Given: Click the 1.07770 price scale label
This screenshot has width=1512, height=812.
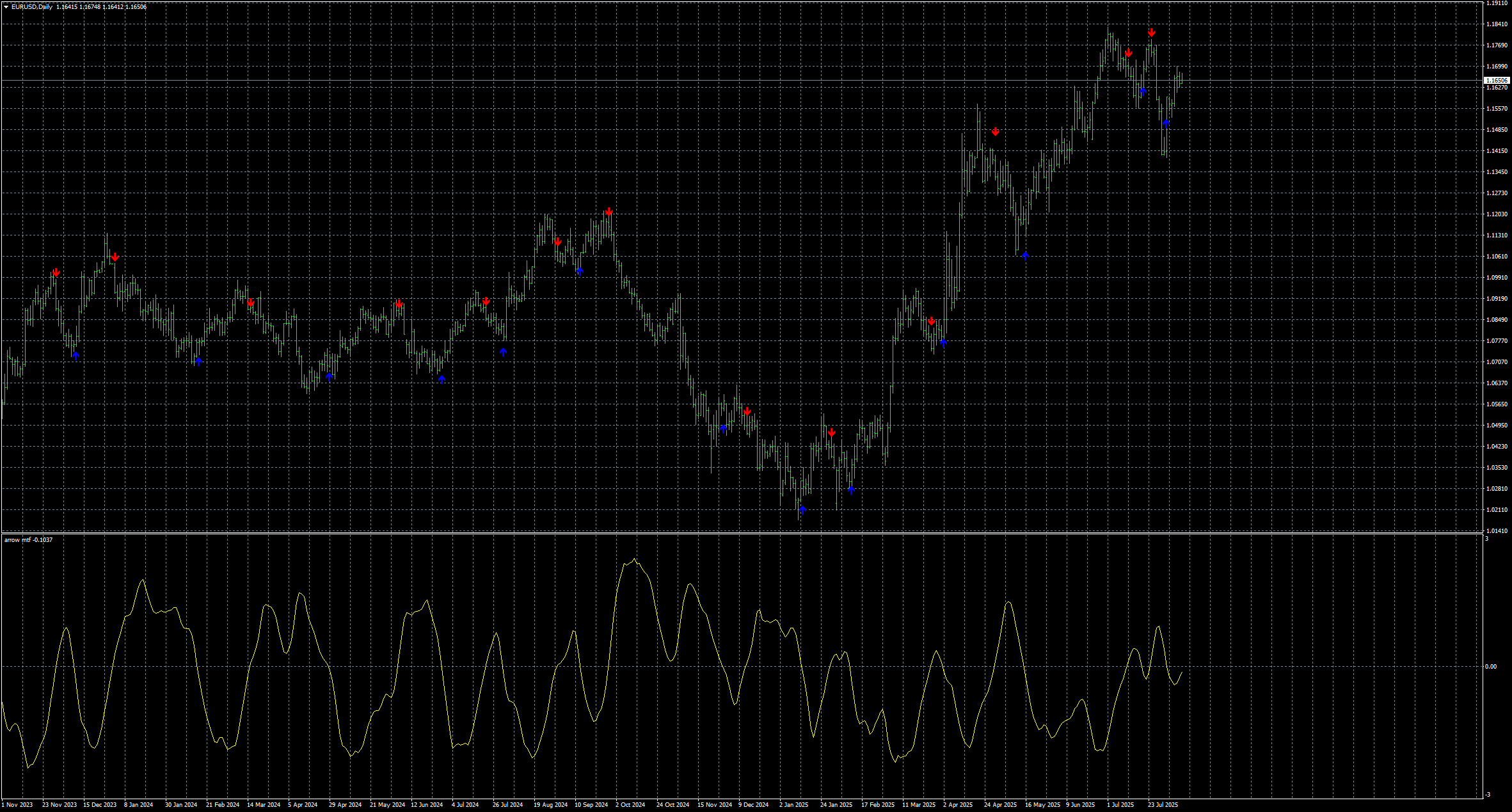Looking at the screenshot, I should click(1495, 341).
